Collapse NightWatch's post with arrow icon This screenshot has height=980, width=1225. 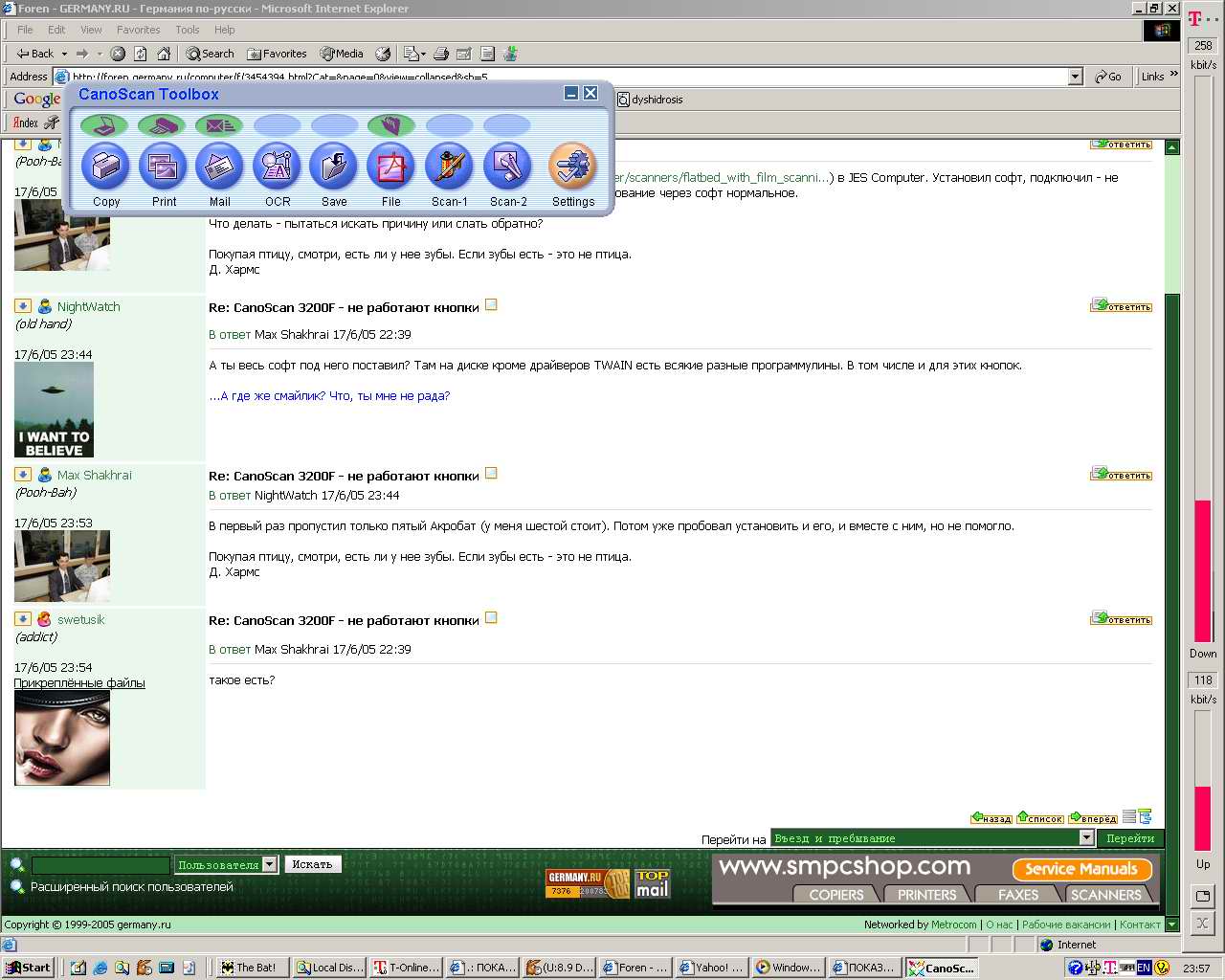coord(23,306)
